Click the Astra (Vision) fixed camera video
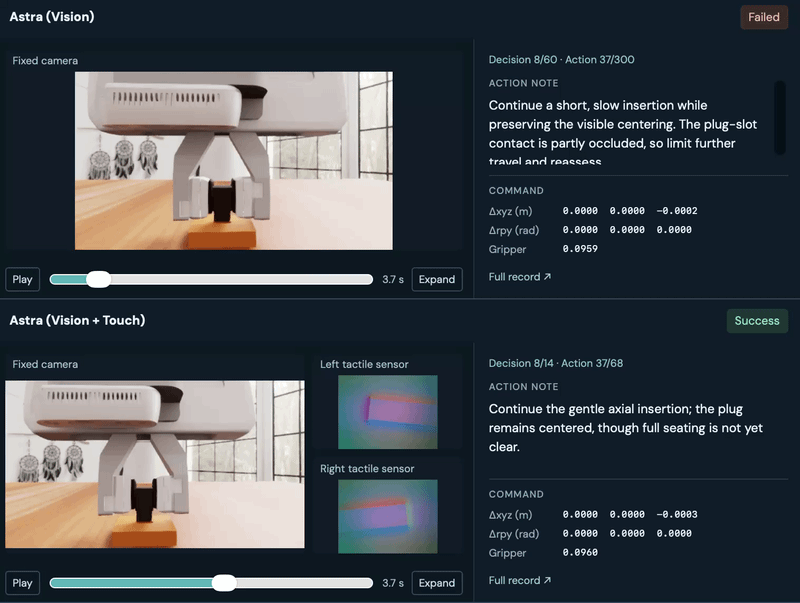 point(234,161)
